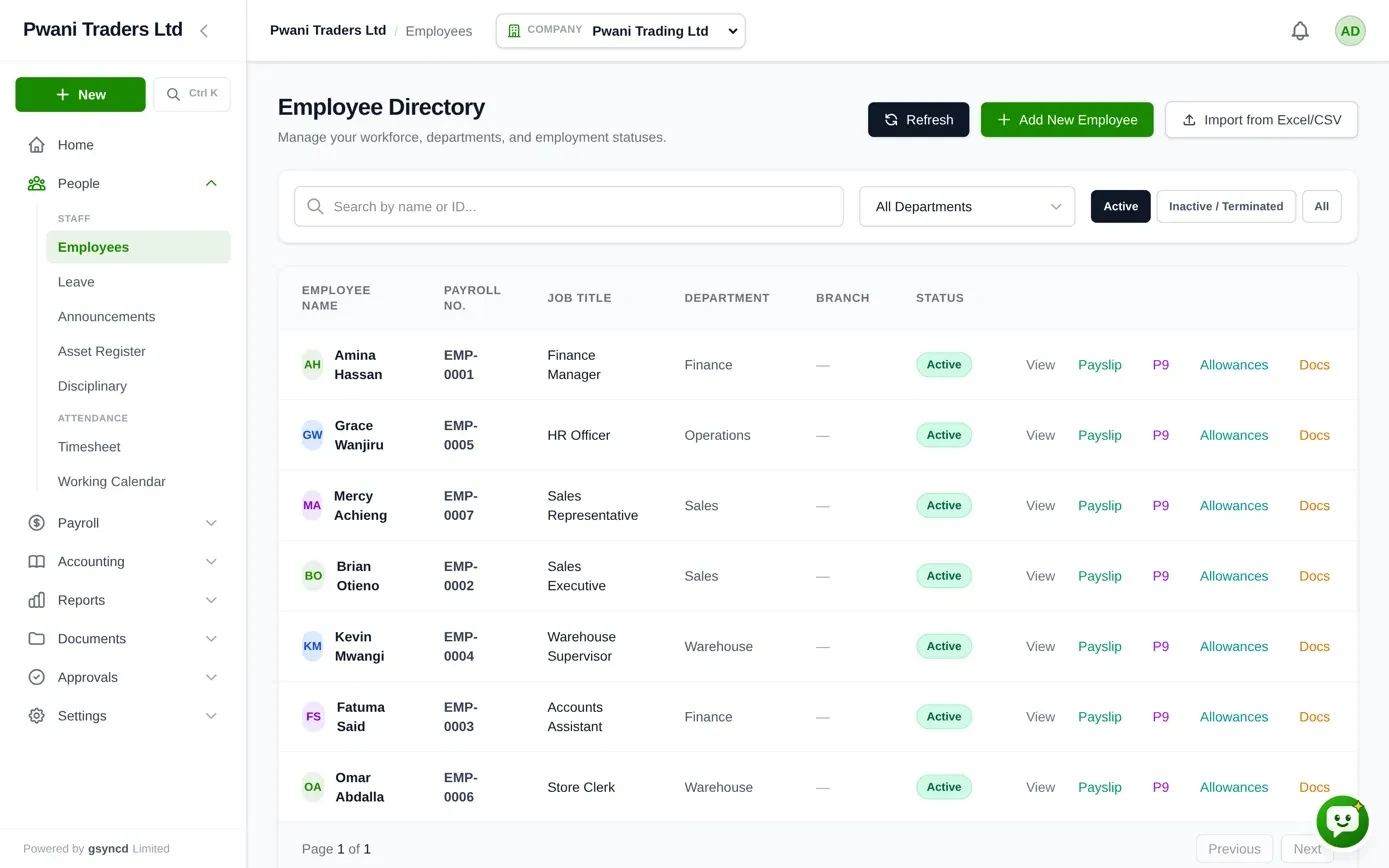Expand the Payroll section chevron
Viewport: 1389px width, 868px height.
tap(211, 523)
